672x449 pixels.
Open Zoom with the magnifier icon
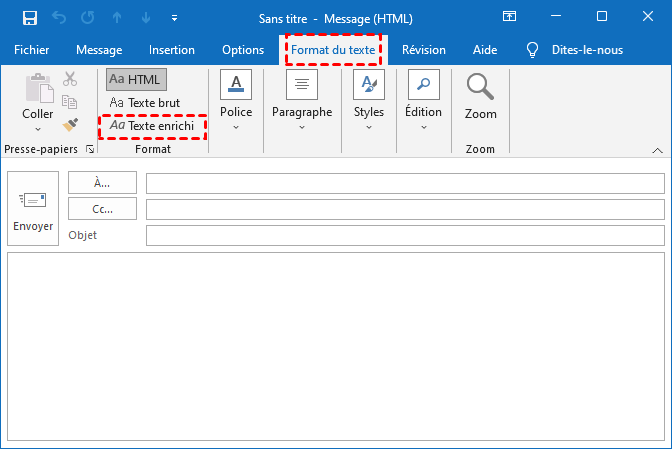coord(480,87)
